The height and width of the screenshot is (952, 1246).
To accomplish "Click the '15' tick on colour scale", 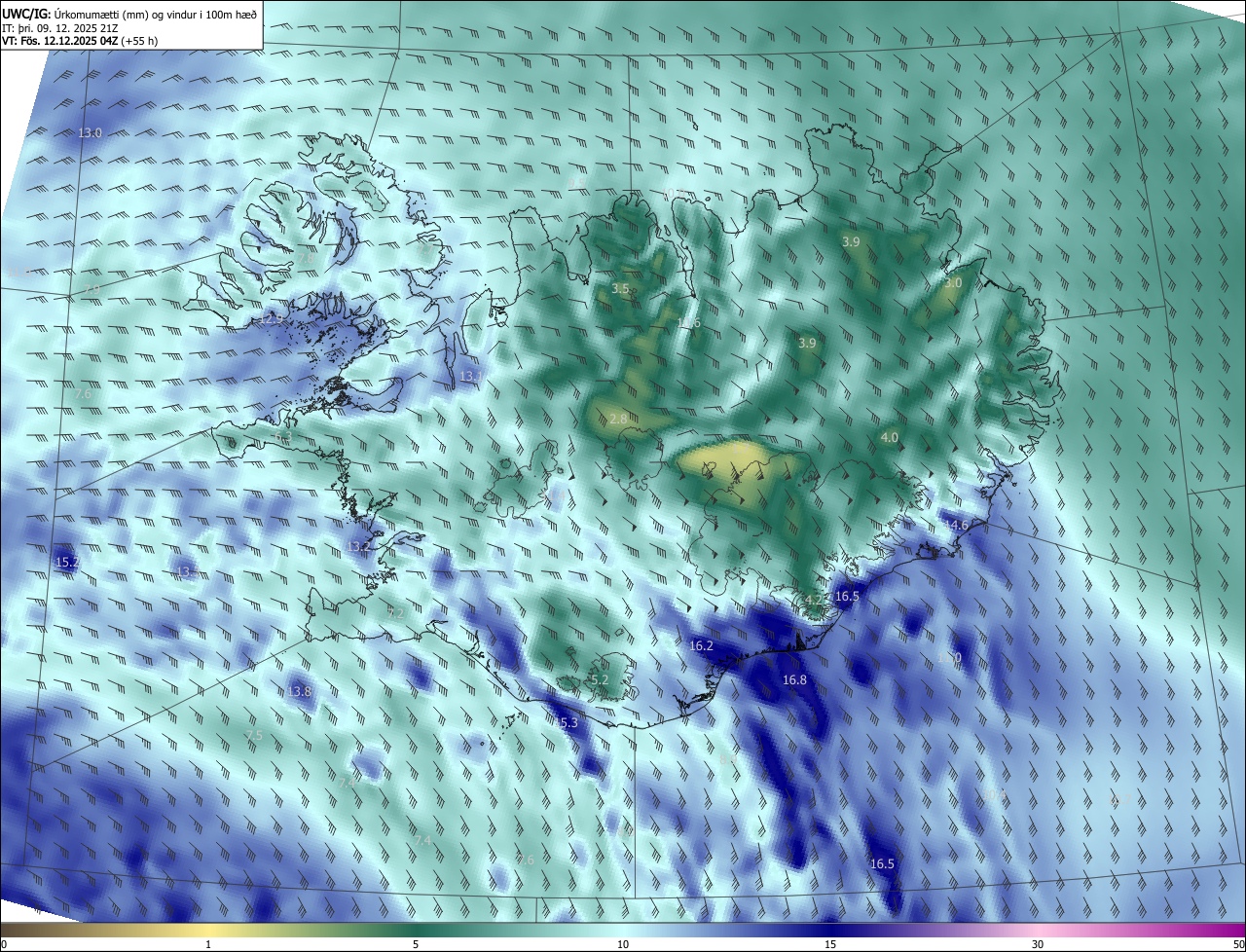I will tap(830, 944).
